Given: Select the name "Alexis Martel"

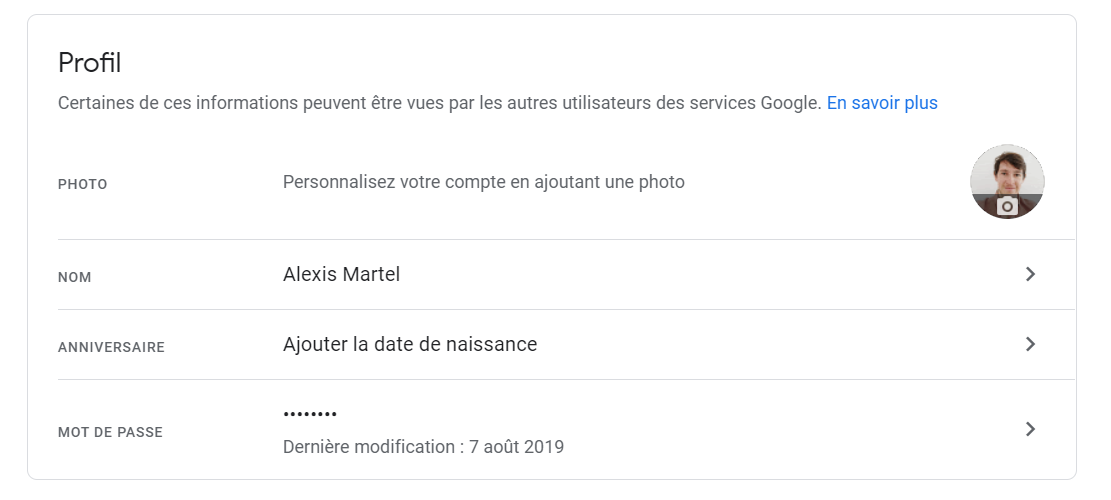Looking at the screenshot, I should click(x=341, y=274).
